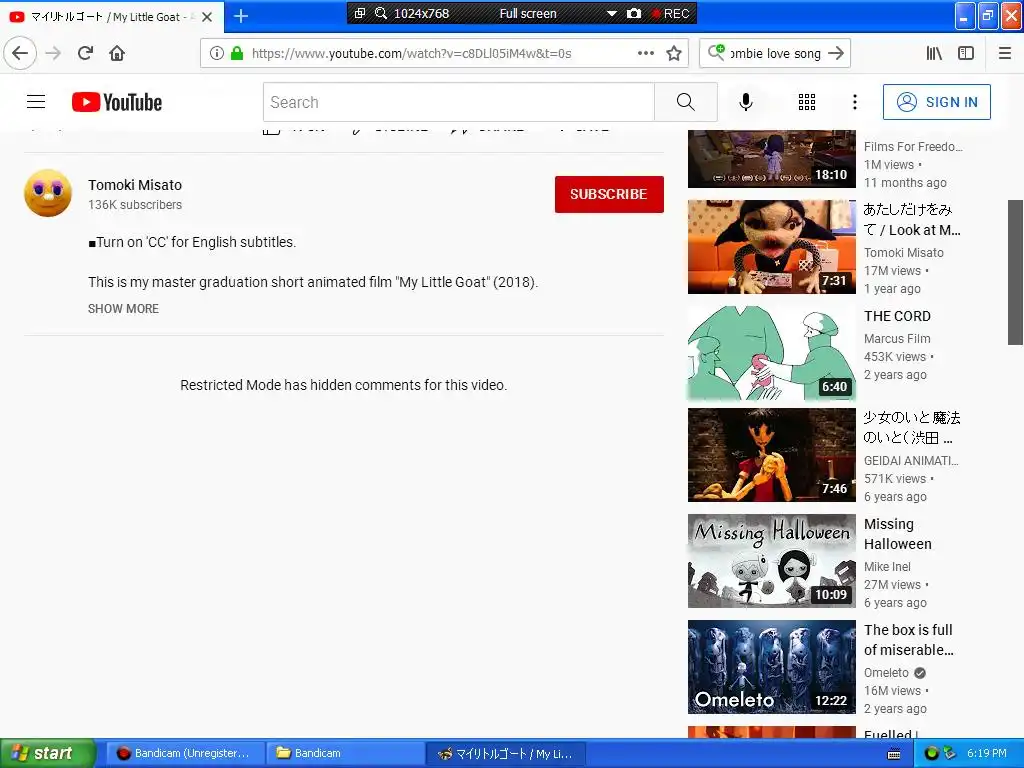The image size is (1024, 768).
Task: Open Look at Me video thumbnail 7:31
Action: (771, 247)
